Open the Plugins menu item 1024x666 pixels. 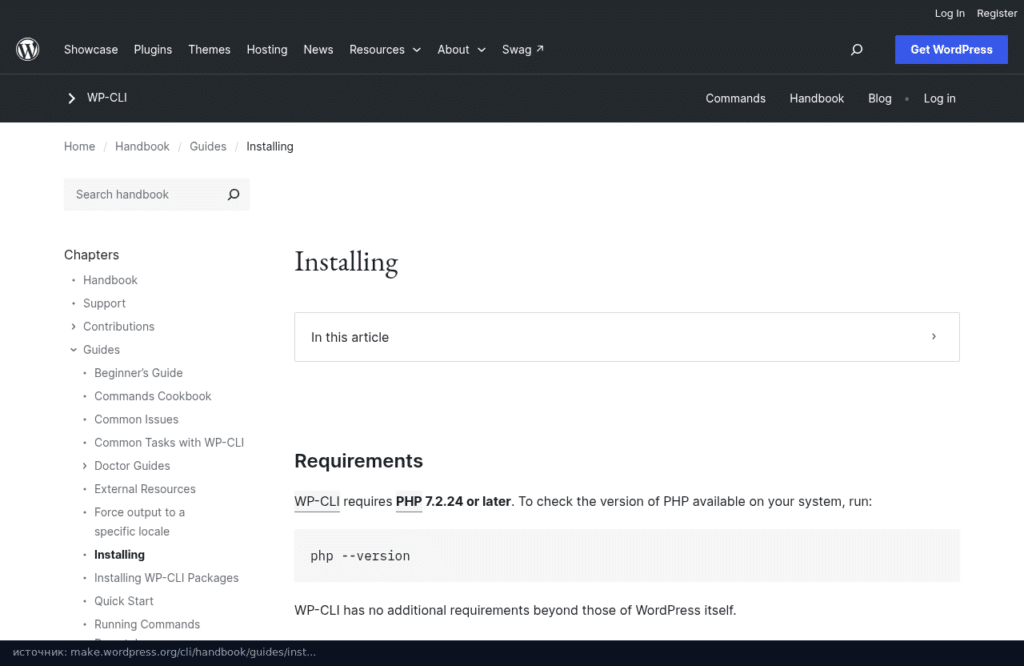153,50
